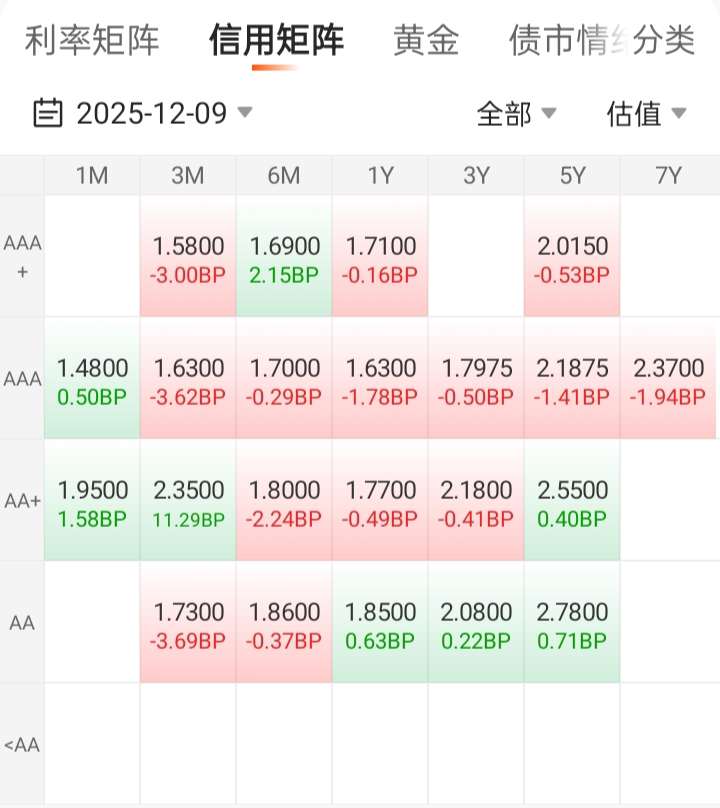Screen dimensions: 720x808
Task: Click the AAA+ 3M cell showing 1.5800
Action: pos(188,257)
